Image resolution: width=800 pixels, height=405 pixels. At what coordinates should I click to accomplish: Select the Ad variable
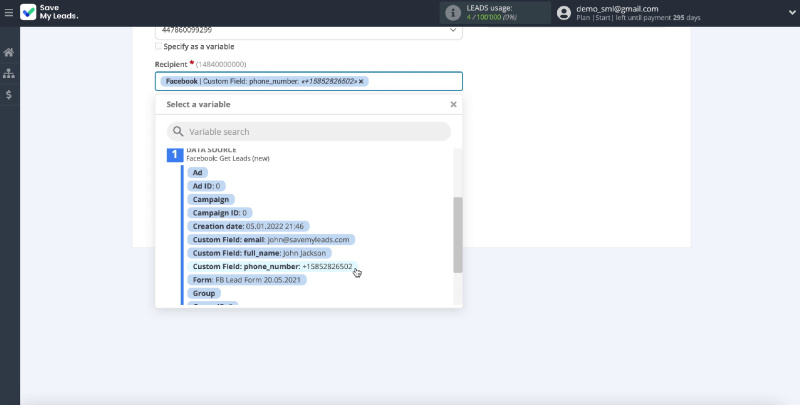click(x=197, y=172)
